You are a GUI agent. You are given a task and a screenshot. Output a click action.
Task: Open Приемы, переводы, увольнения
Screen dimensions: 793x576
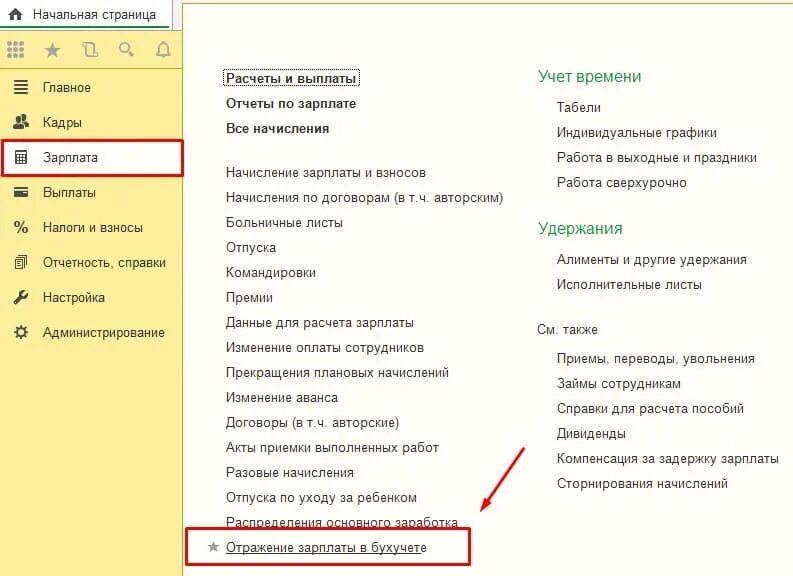(x=655, y=359)
